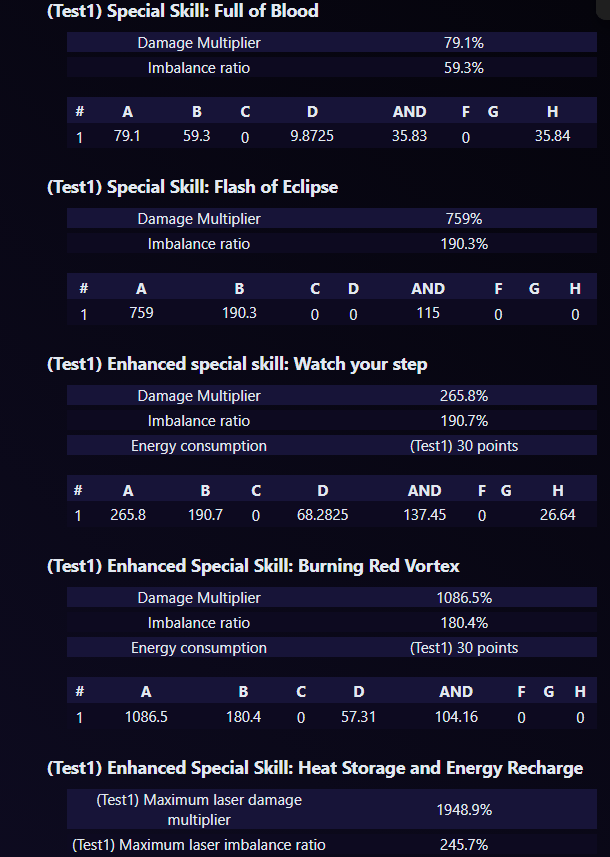
Task: Select the 759% Damage Multiplier value
Action: [463, 219]
